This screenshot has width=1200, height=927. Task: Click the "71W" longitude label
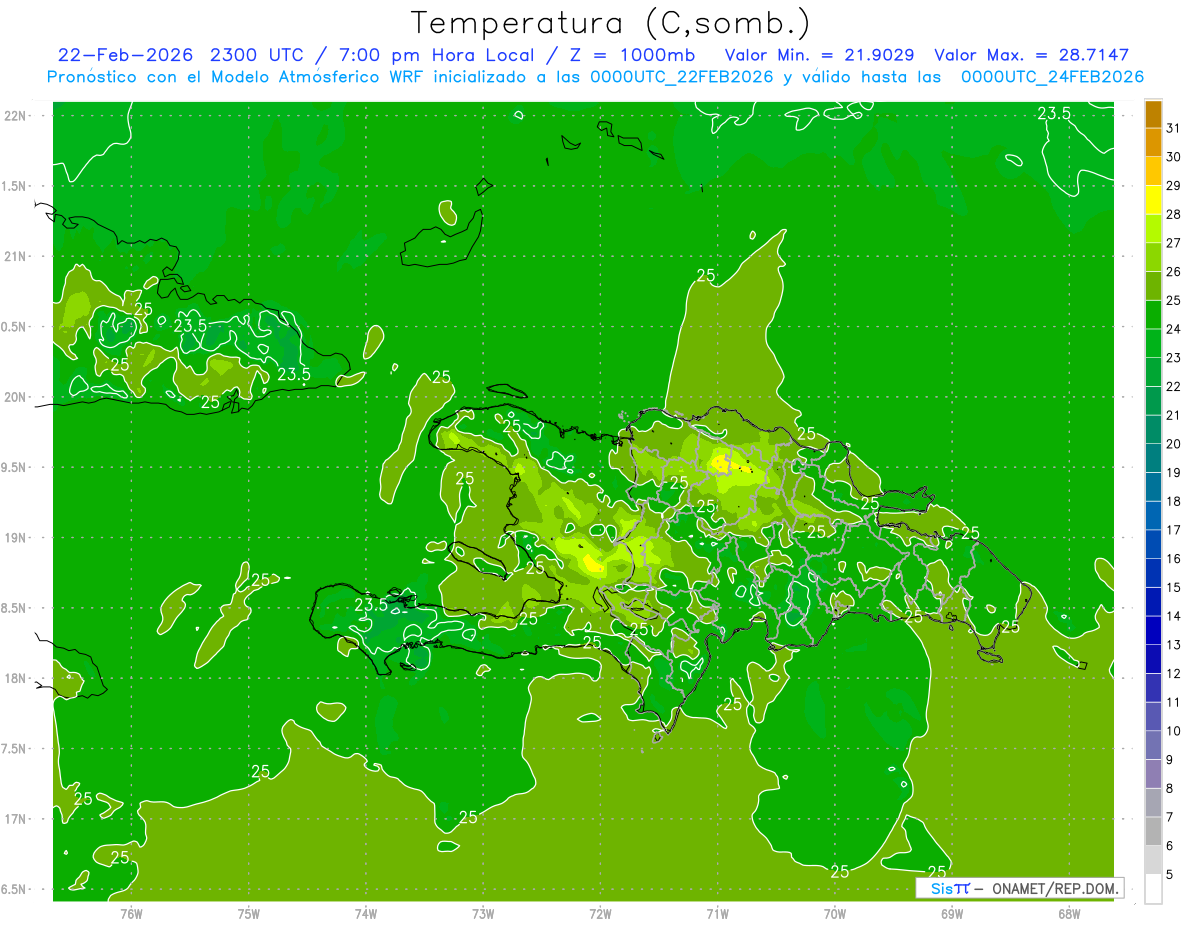717,913
